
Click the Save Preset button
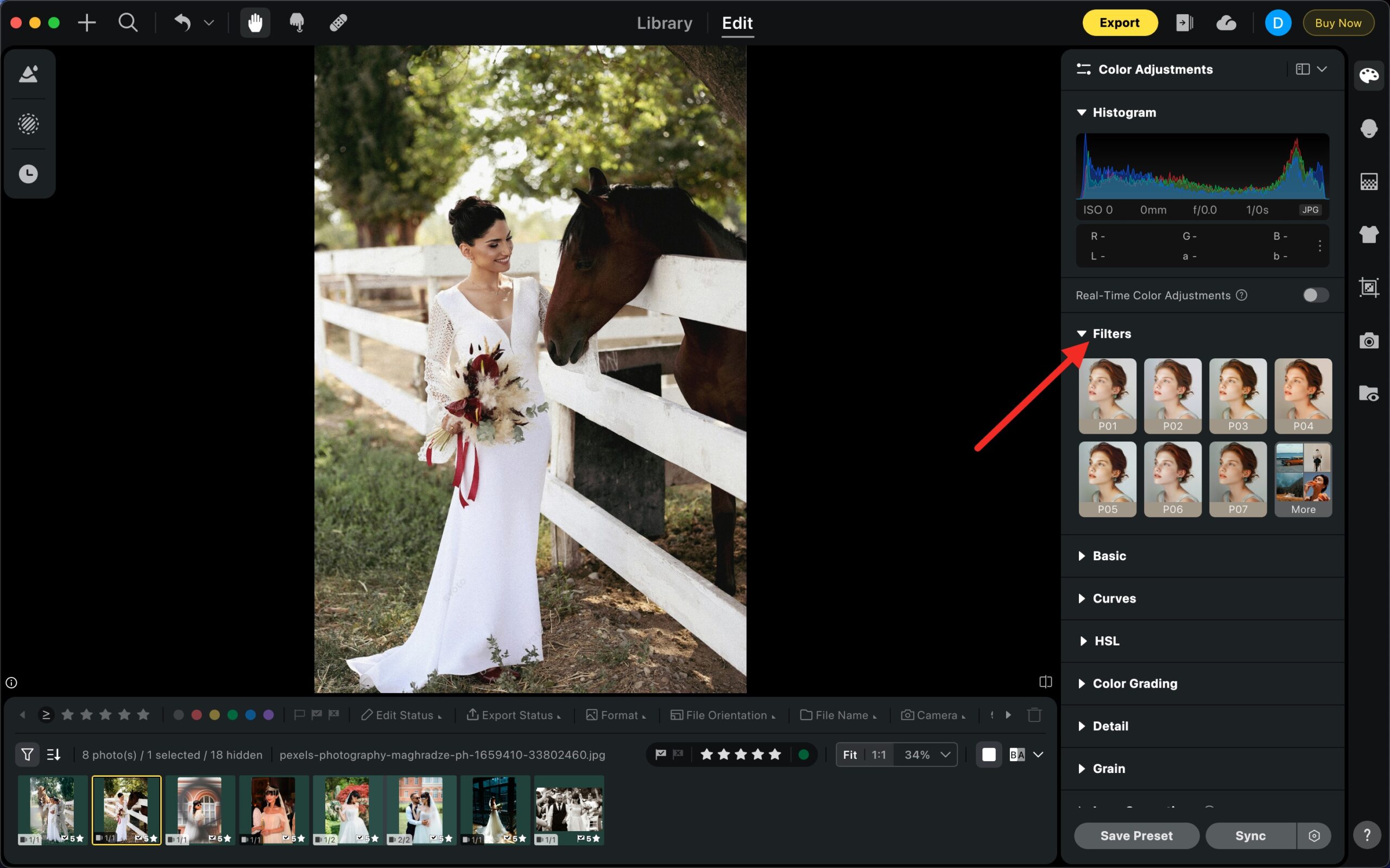click(x=1136, y=836)
